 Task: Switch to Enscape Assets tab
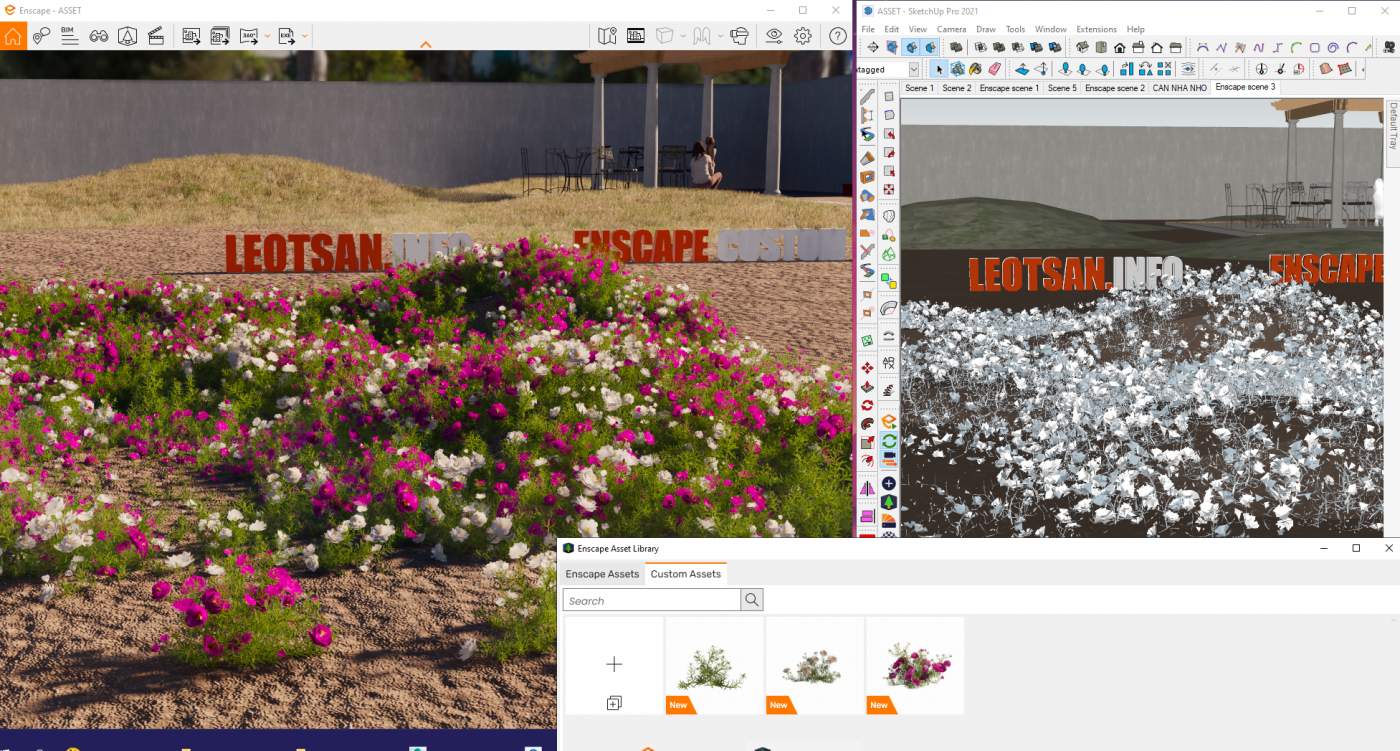(x=602, y=574)
